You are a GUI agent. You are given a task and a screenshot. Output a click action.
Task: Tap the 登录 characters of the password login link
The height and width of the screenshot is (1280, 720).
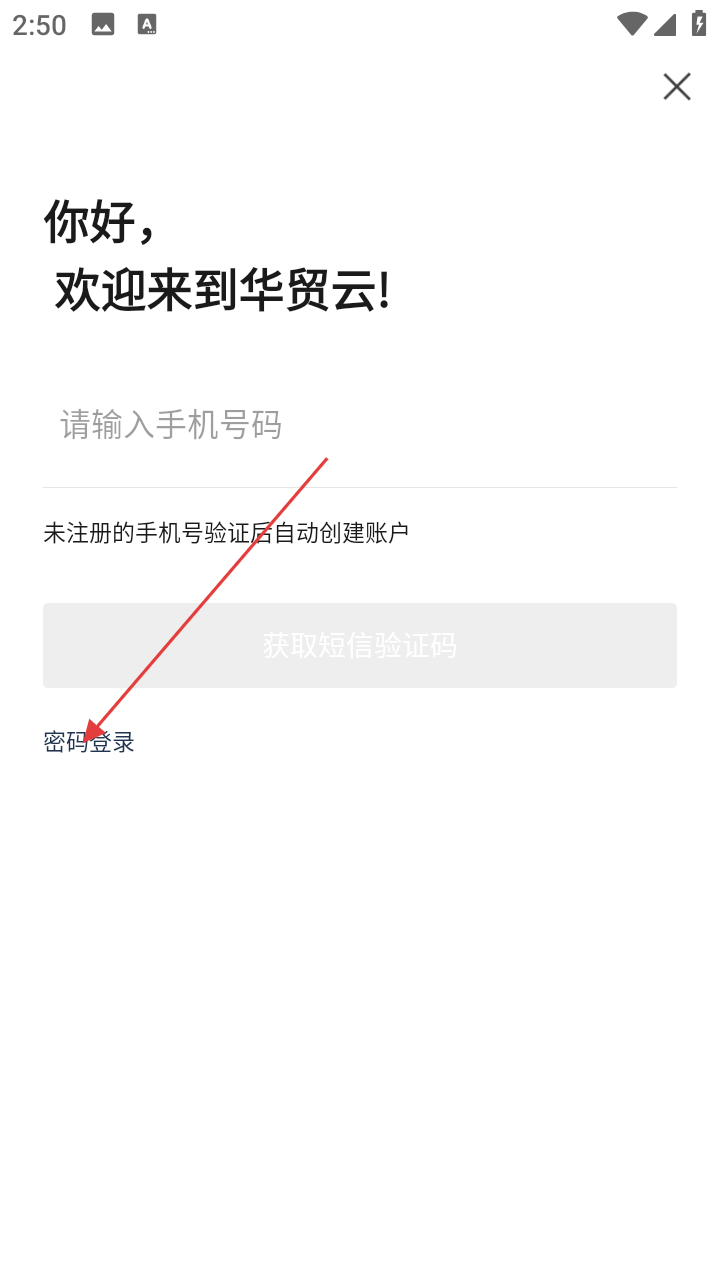click(x=112, y=742)
